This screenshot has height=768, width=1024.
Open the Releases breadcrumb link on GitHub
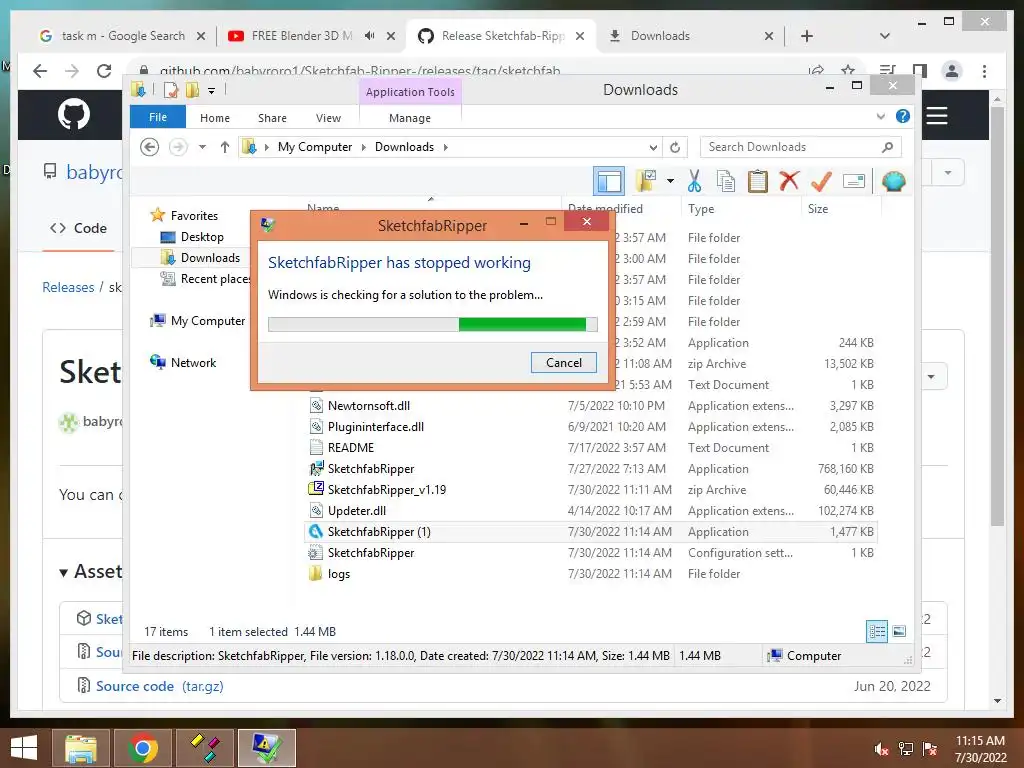(68, 287)
